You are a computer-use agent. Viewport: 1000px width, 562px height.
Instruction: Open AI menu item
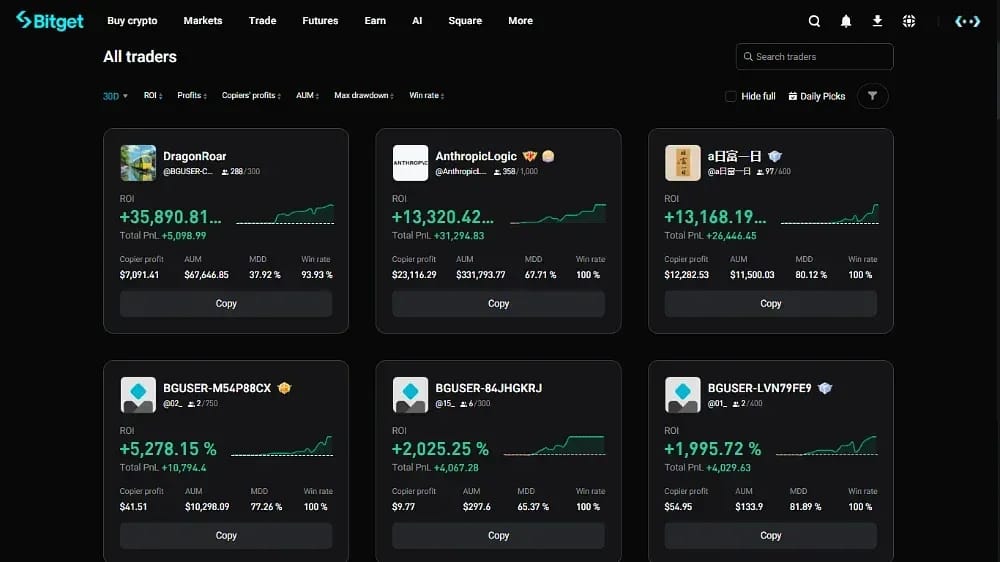point(417,20)
